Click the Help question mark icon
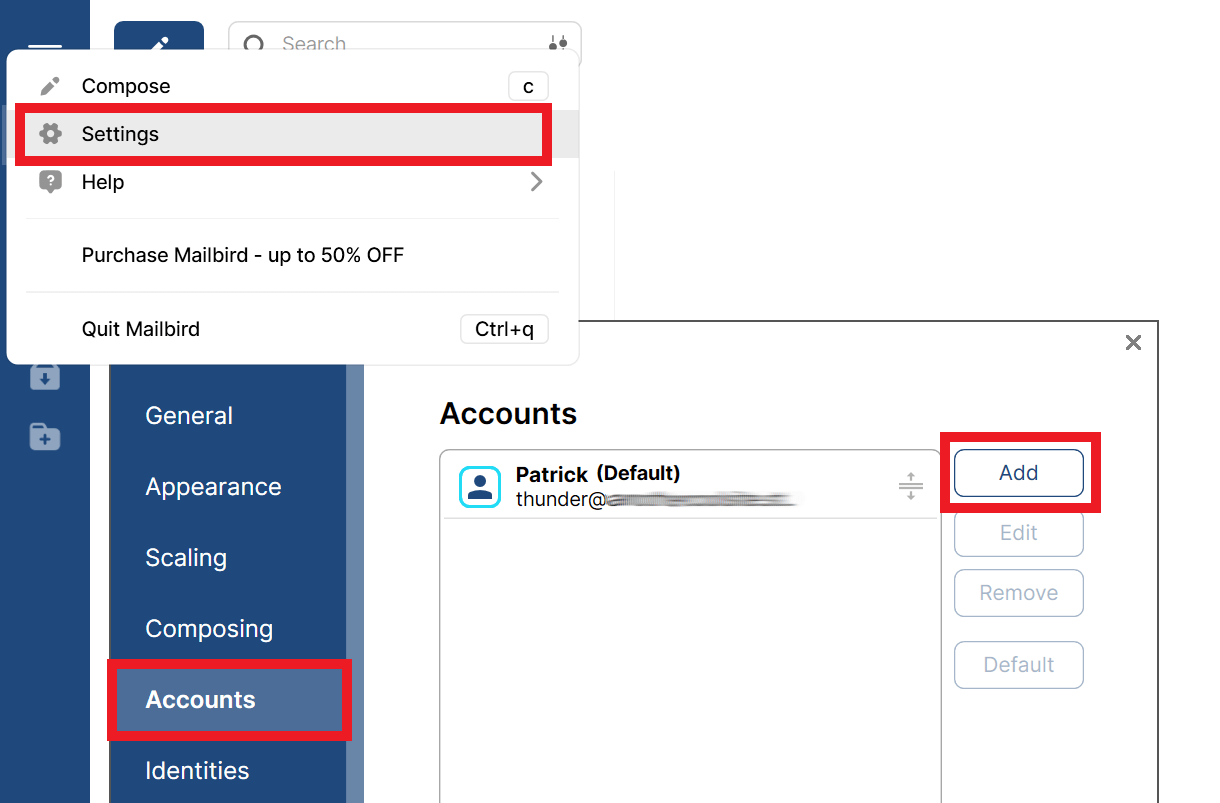Screen dimensions: 1220x803 (x=50, y=181)
